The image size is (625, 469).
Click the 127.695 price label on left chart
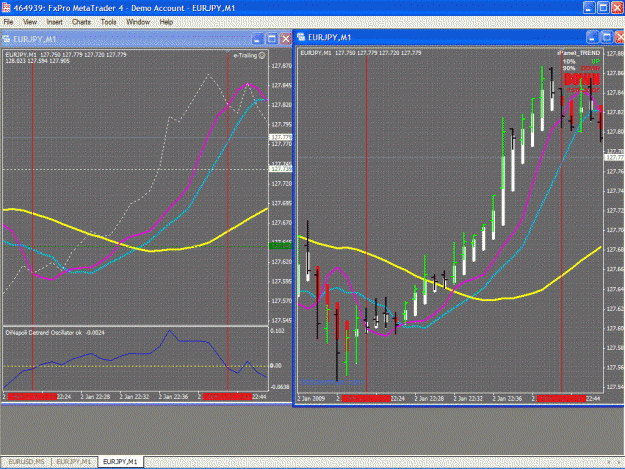pyautogui.click(x=281, y=203)
